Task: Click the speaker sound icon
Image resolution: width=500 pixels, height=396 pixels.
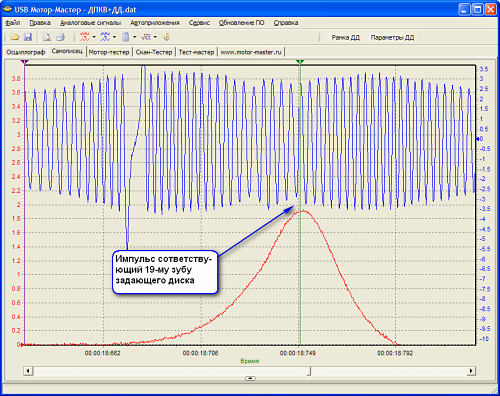Action: (166, 37)
